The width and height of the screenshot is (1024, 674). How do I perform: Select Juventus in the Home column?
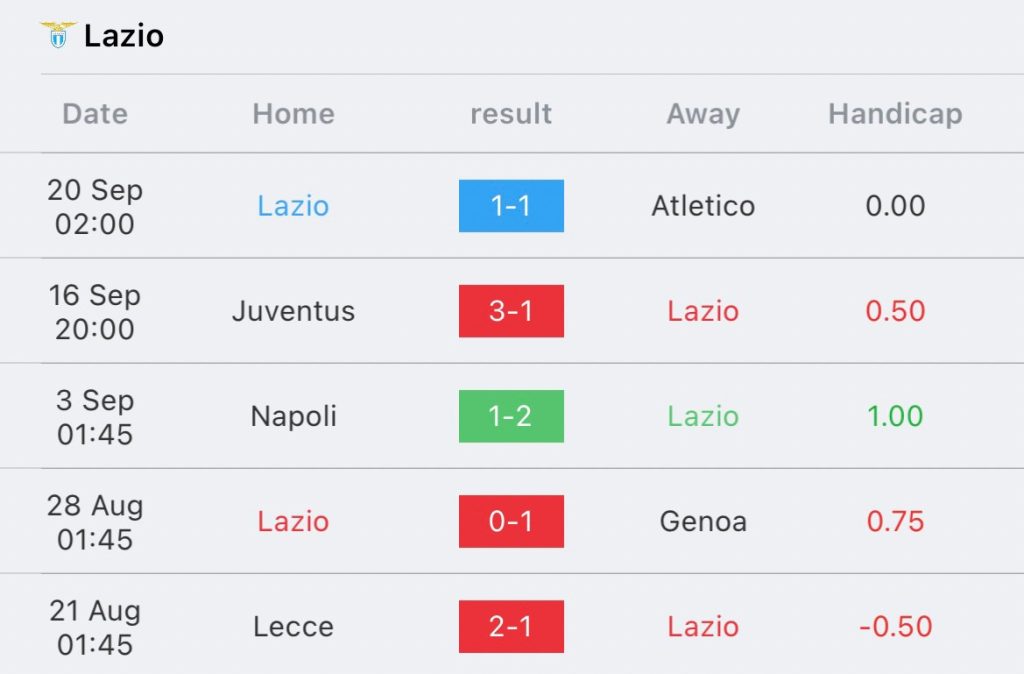[x=293, y=311]
